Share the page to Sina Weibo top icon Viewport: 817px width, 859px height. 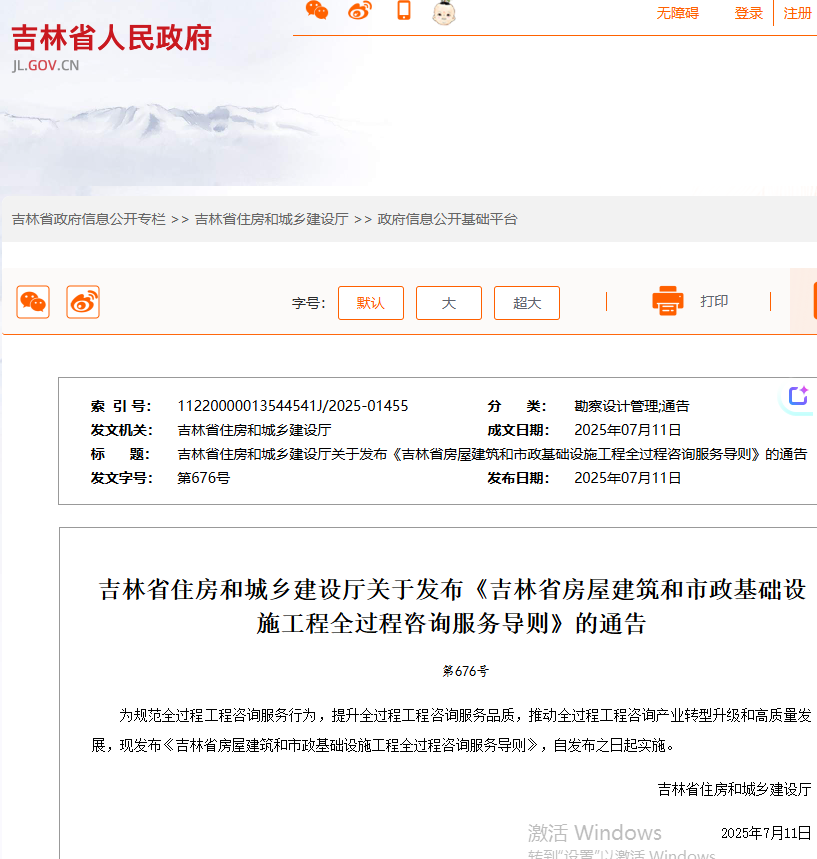point(360,13)
